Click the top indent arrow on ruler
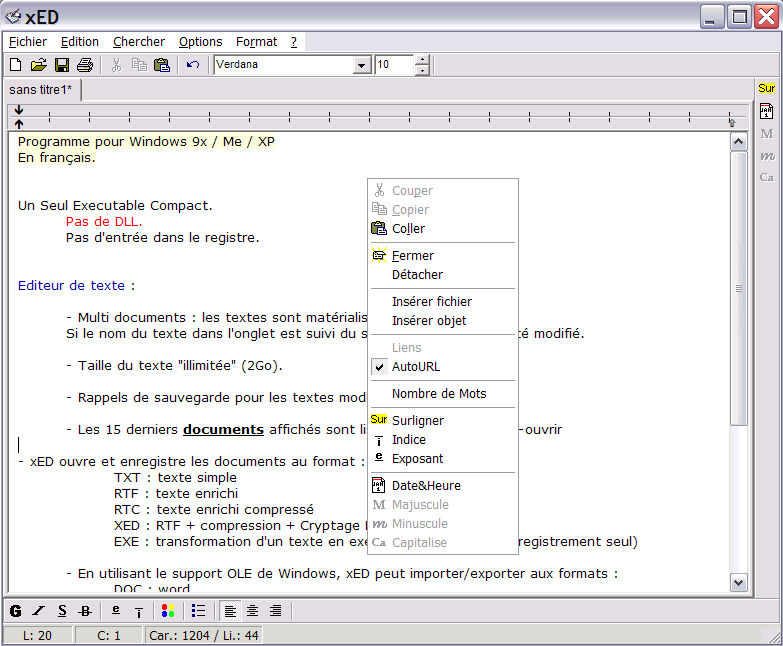This screenshot has height=646, width=783. tap(18, 110)
